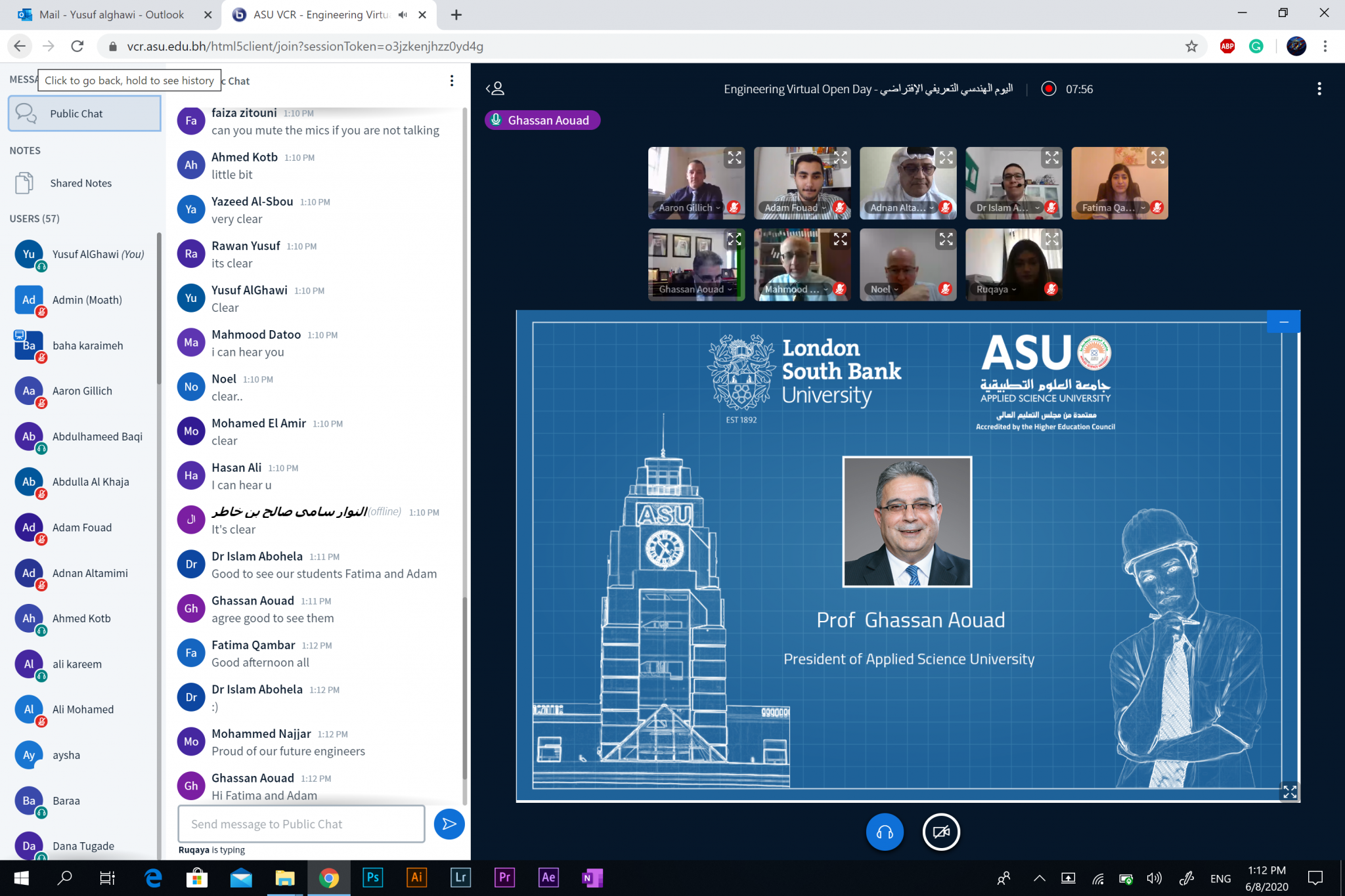Open Dr Islam A... webcam dropdown
This screenshot has height=896, width=1345.
[1008, 207]
